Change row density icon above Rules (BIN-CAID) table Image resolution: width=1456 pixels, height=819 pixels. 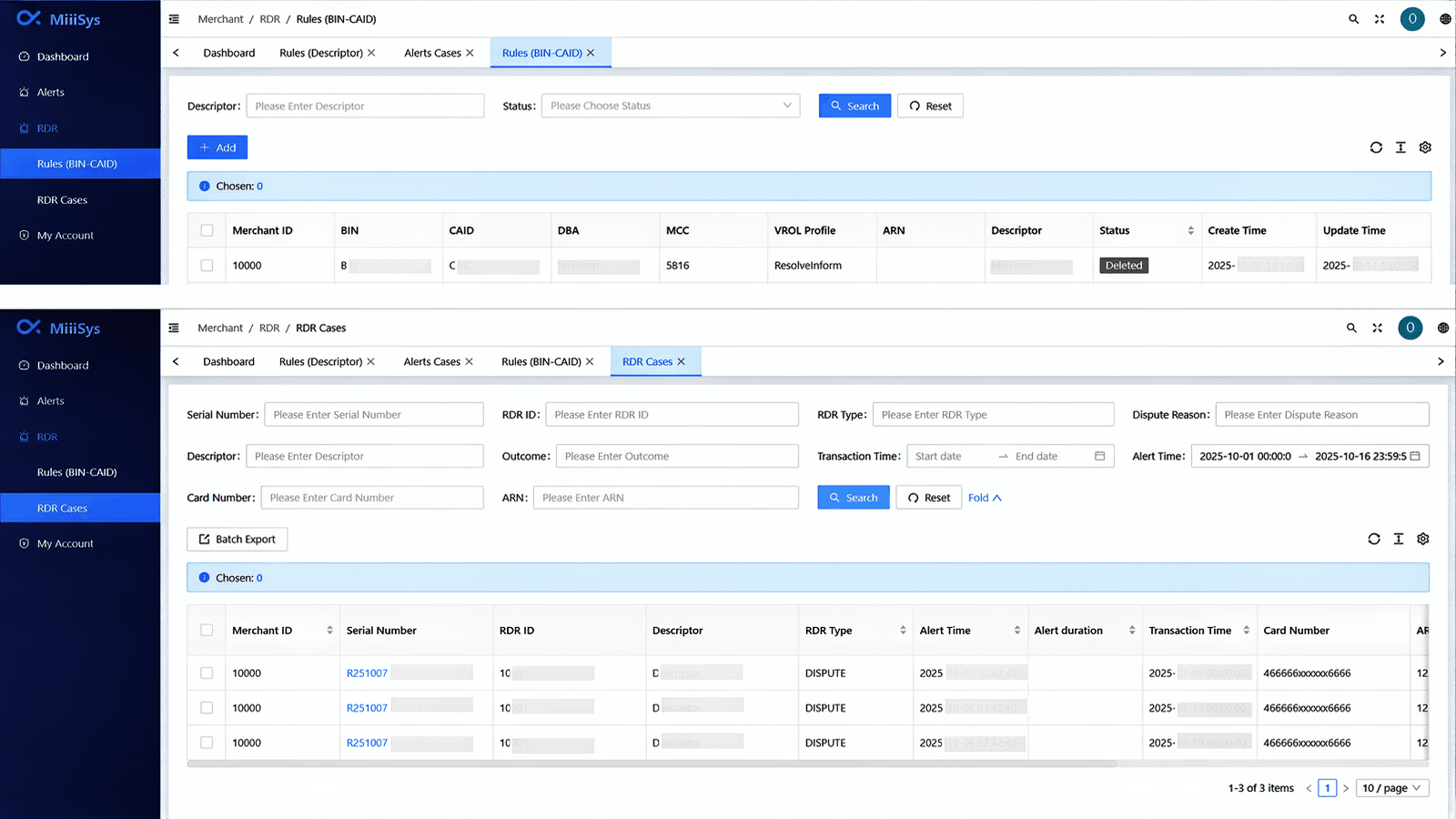[x=1400, y=147]
